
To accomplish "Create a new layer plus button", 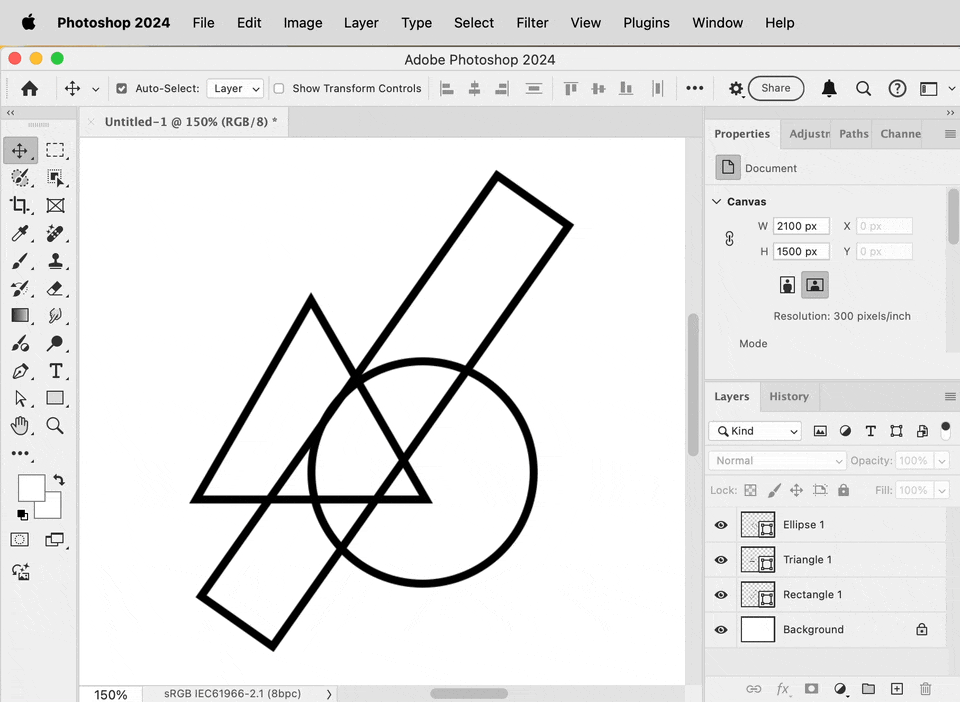I will (x=897, y=689).
